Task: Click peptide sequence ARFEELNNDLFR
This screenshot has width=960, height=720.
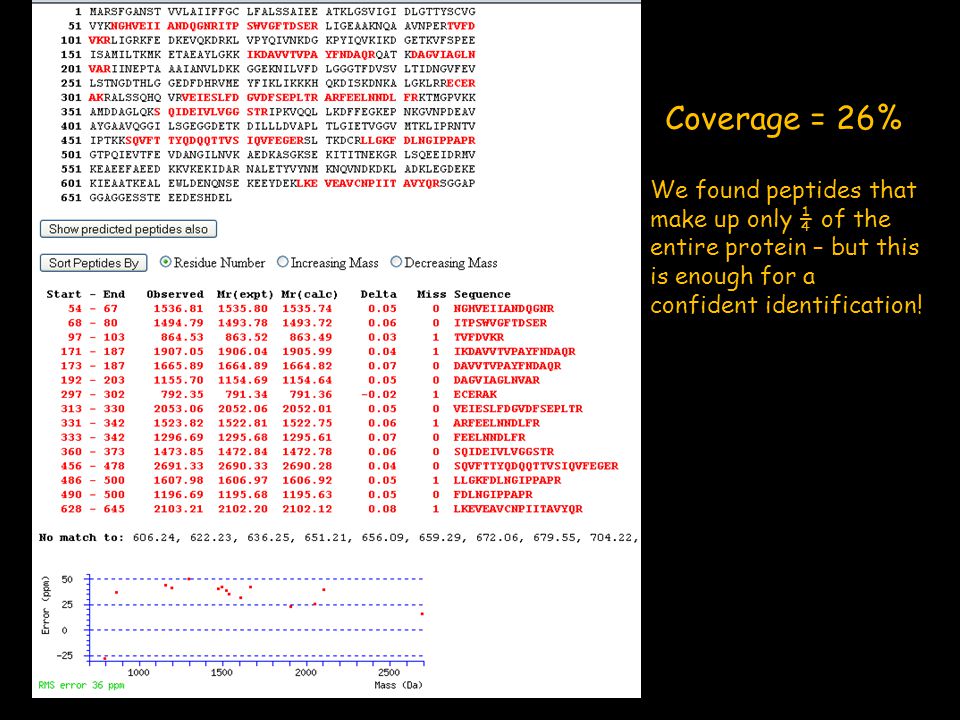Action: [x=497, y=423]
